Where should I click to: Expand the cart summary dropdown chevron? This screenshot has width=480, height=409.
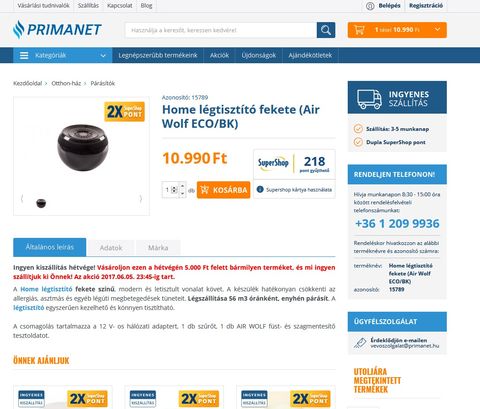437,30
